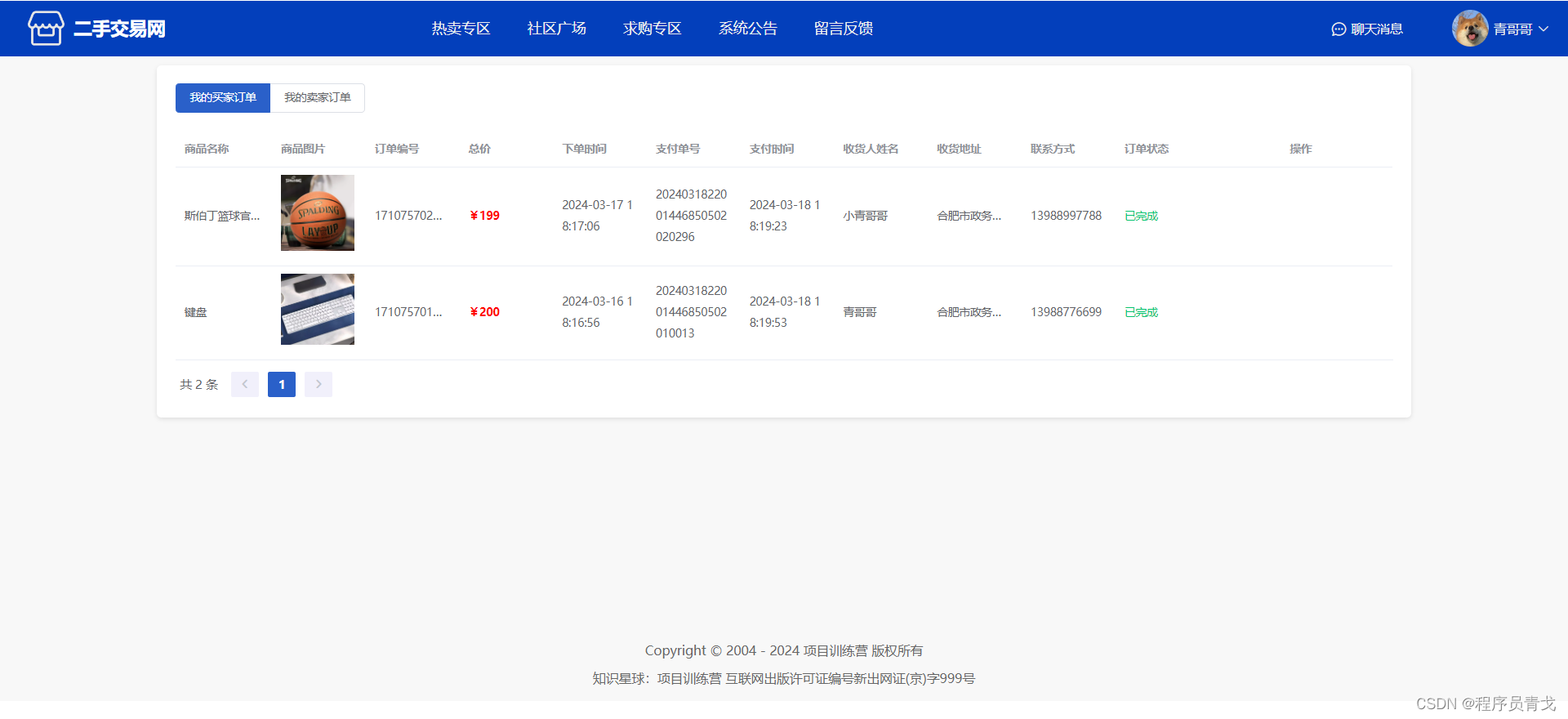Open 求购专区 in the navigation bar
The image size is (1568, 719).
point(652,29)
